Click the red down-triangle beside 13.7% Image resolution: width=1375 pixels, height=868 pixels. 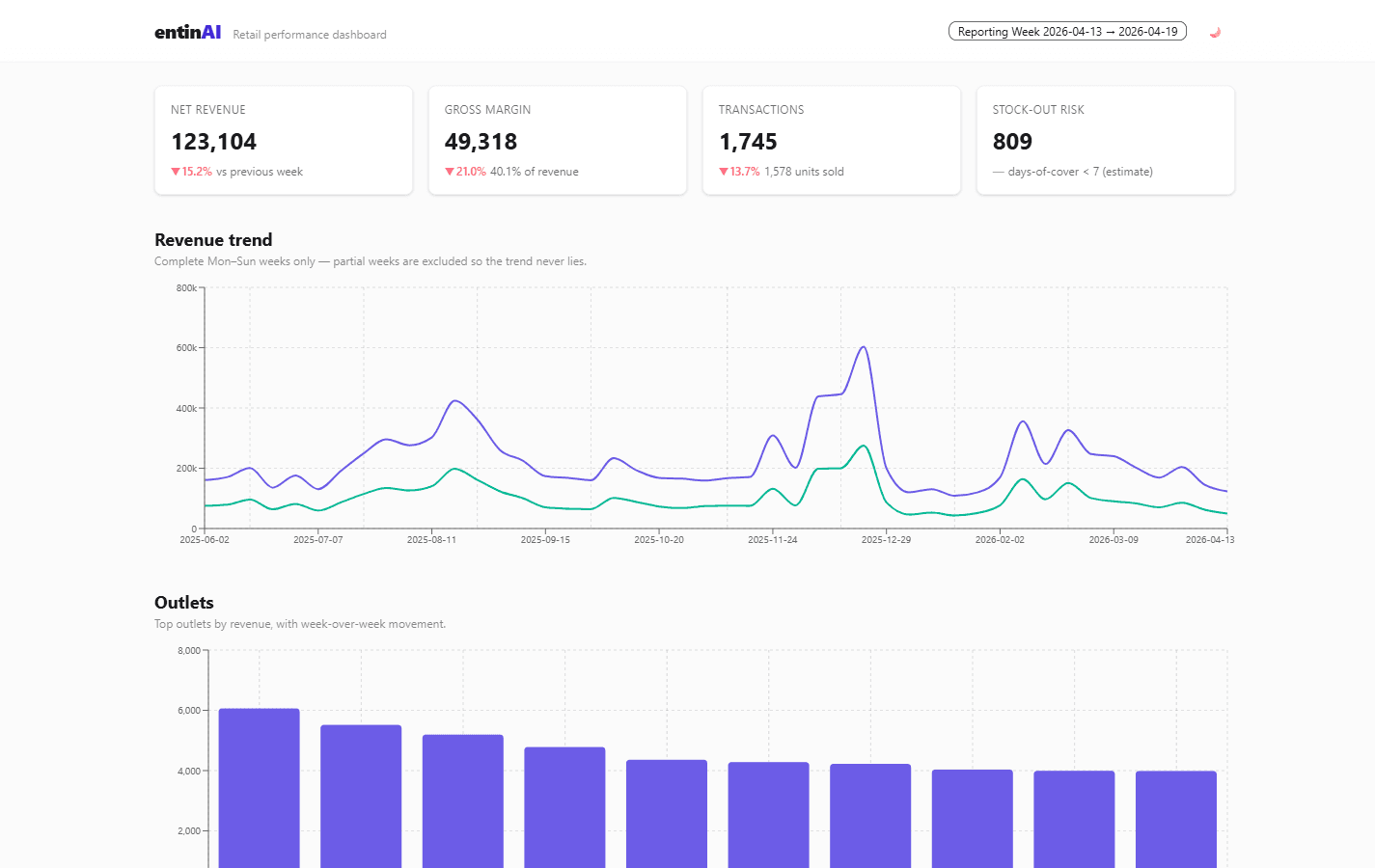pos(724,172)
